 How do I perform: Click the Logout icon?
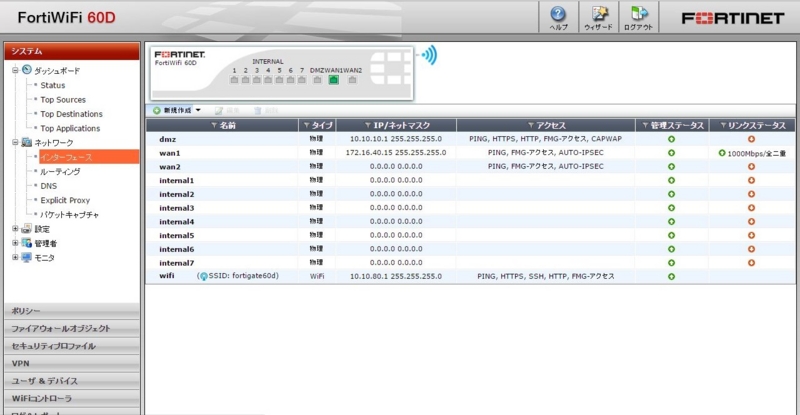638,17
